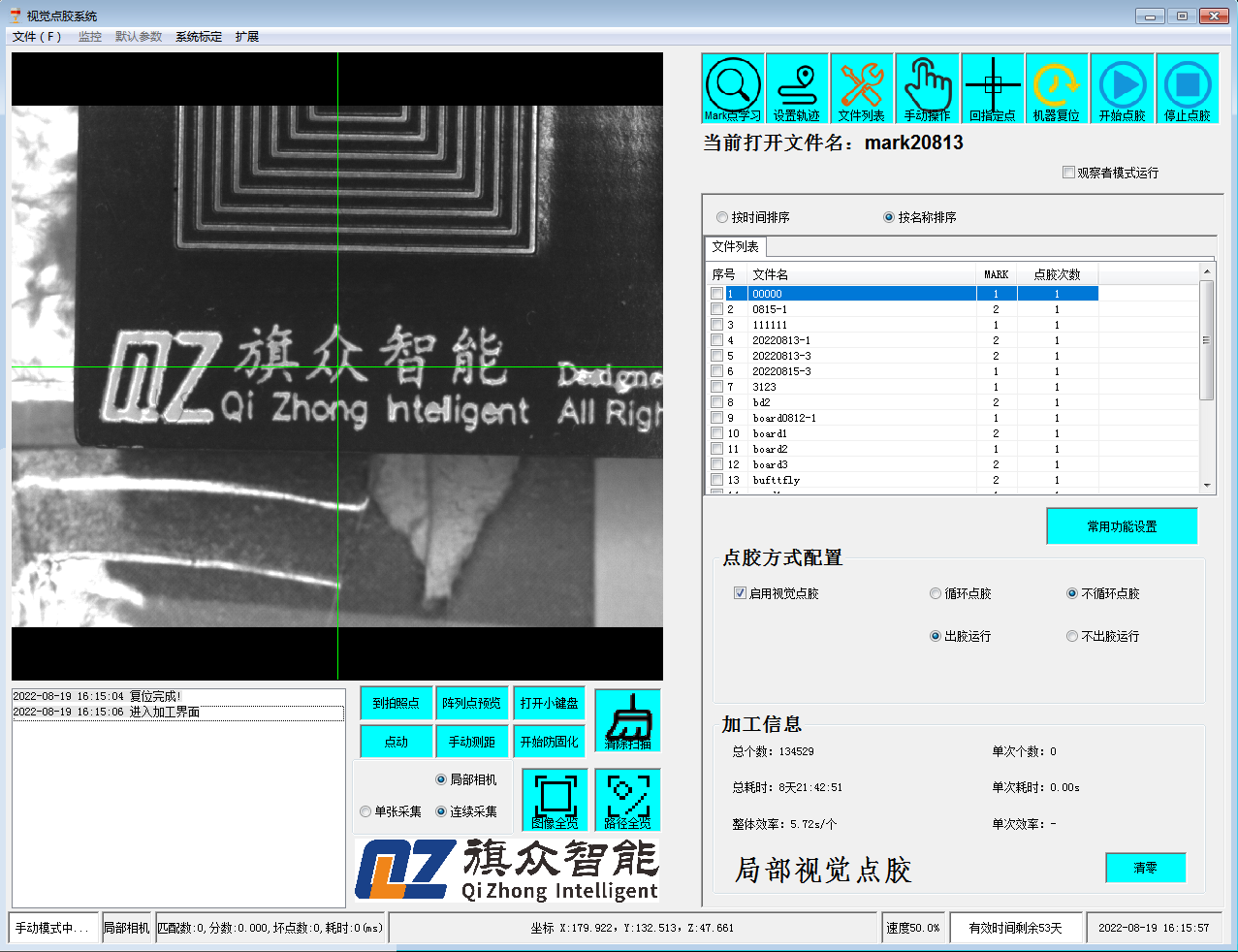This screenshot has width=1238, height=952.
Task: Trigger 机器复位 machine reset icon
Action: point(1057,87)
